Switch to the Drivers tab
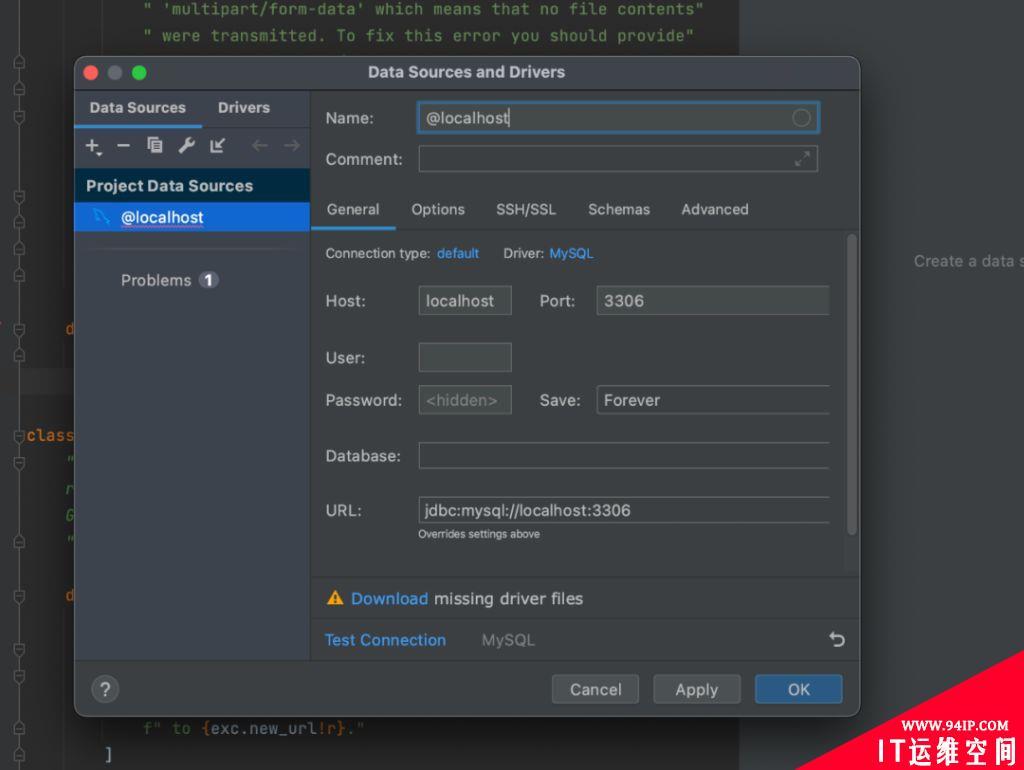Screen dimensions: 1024x770 (x=244, y=108)
